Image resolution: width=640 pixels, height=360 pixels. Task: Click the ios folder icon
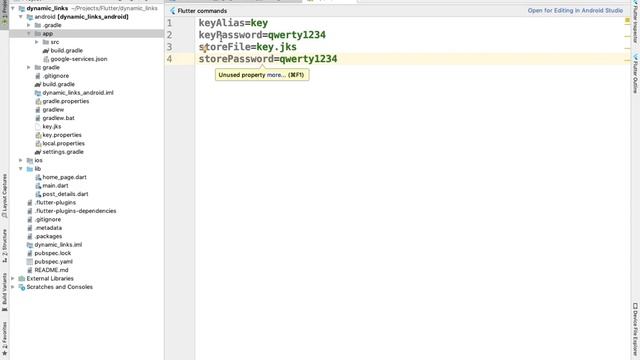point(29,160)
